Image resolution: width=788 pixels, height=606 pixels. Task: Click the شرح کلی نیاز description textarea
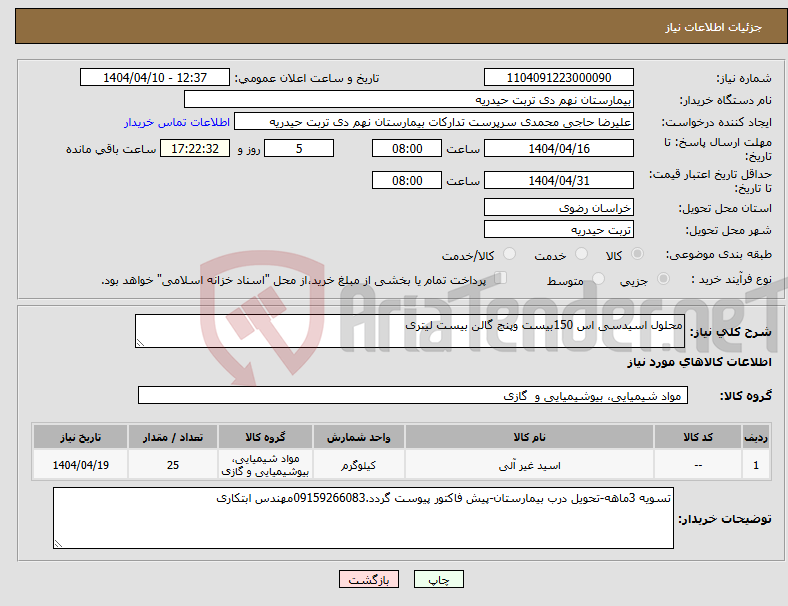click(x=410, y=331)
